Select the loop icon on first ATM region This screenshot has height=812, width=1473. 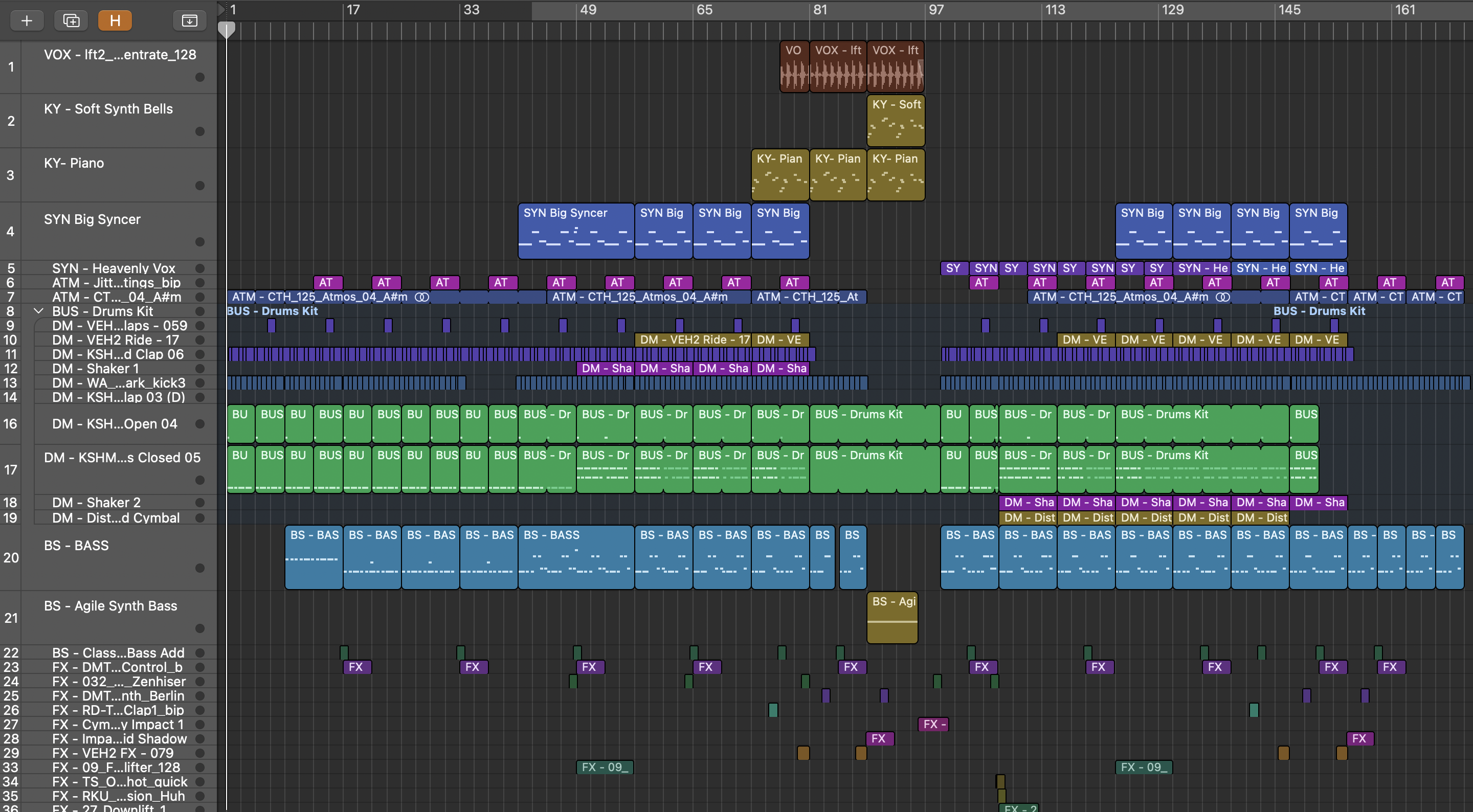pos(421,297)
